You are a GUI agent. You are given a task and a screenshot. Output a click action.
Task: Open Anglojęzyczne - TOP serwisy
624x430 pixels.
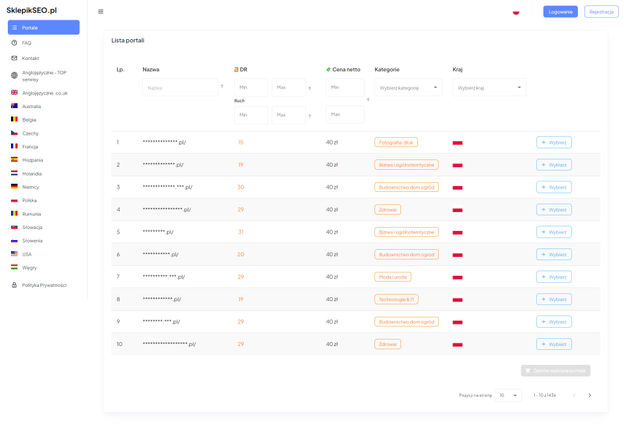coord(44,76)
